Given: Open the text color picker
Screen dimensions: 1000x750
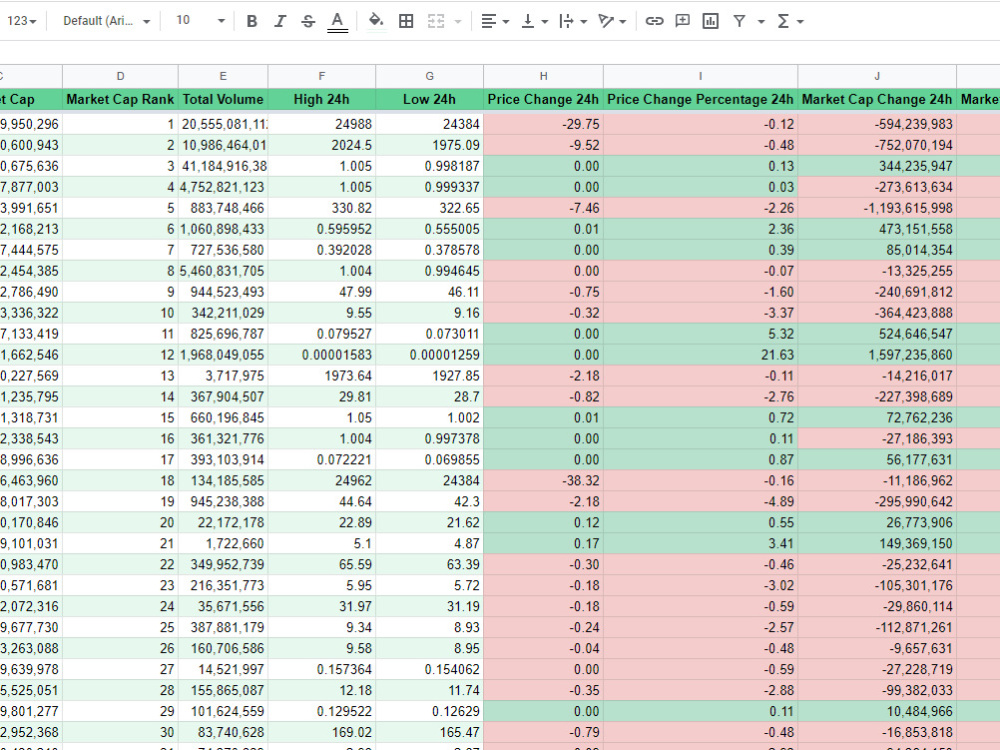Looking at the screenshot, I should point(337,20).
